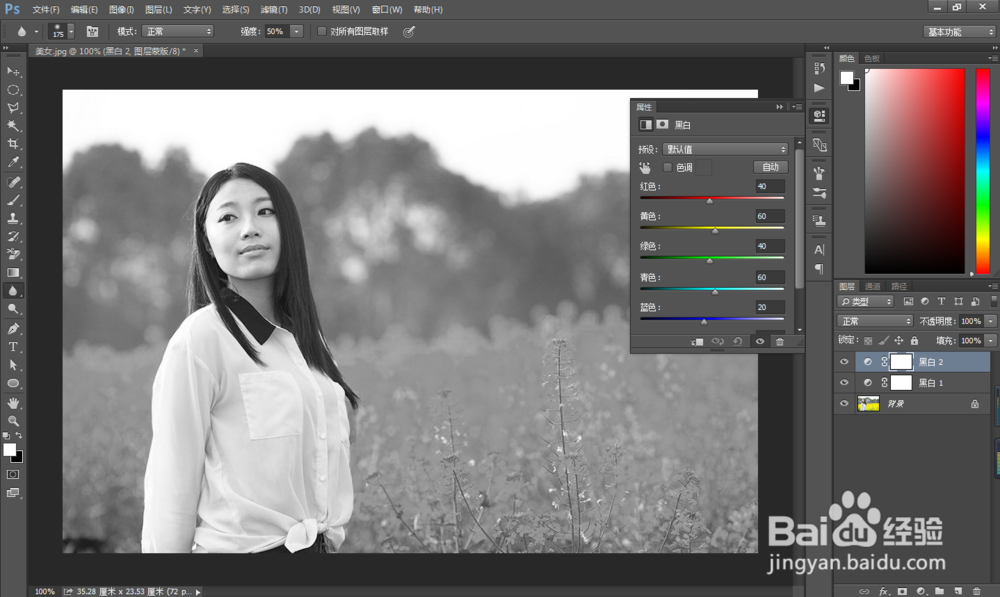This screenshot has width=1000, height=597.
Task: Open layer filter type dropdown
Action: pyautogui.click(x=866, y=302)
